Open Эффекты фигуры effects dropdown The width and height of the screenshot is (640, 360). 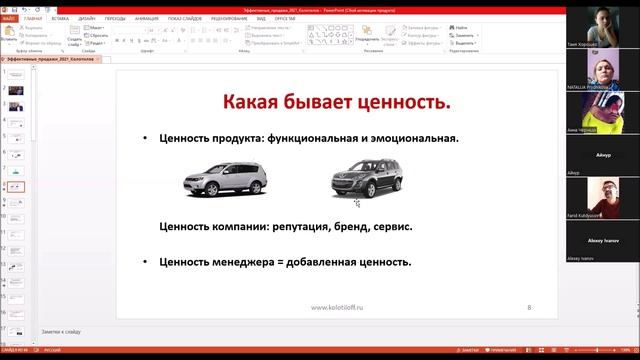point(422,43)
